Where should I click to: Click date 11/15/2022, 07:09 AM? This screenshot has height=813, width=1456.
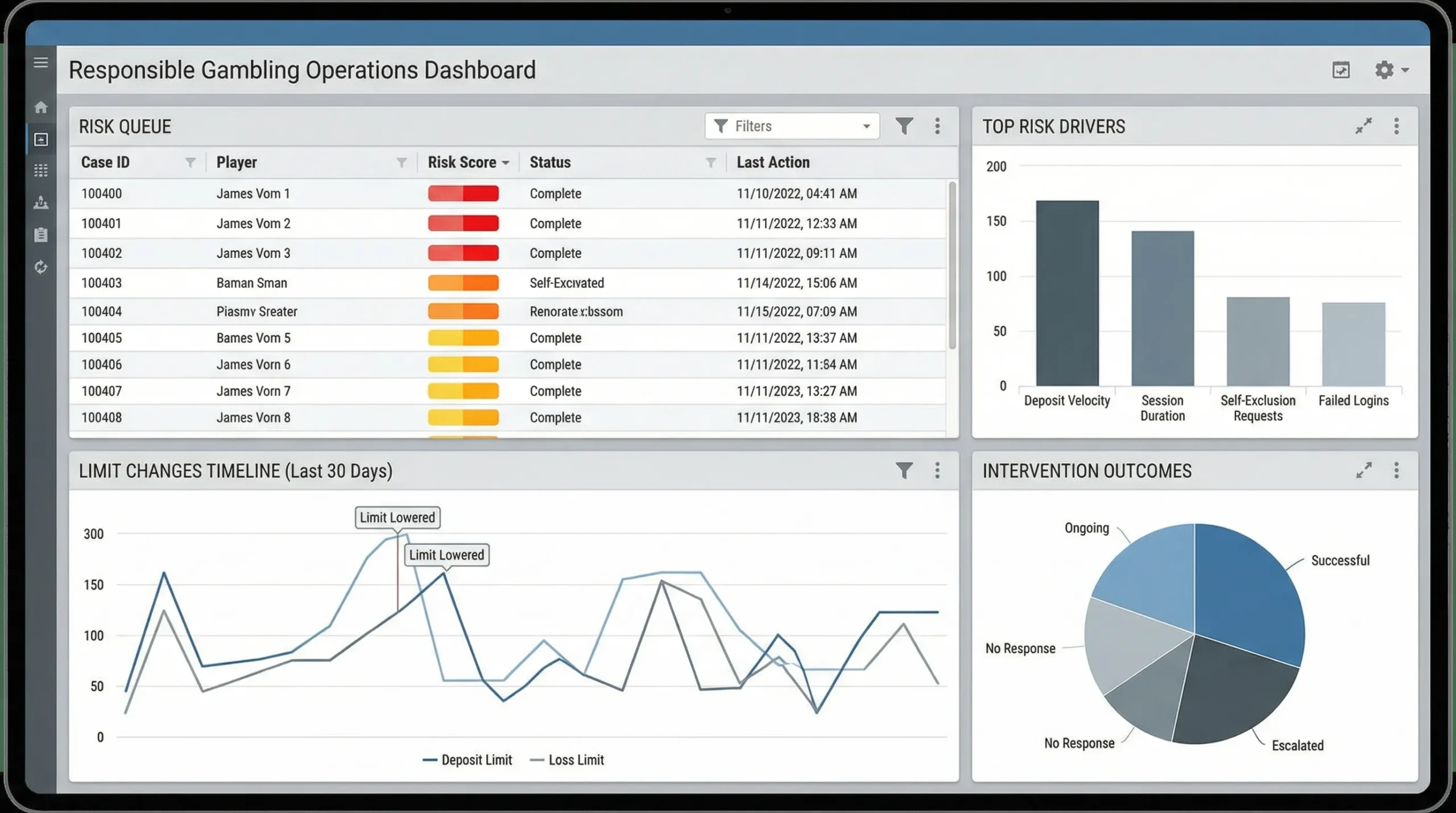pos(796,311)
